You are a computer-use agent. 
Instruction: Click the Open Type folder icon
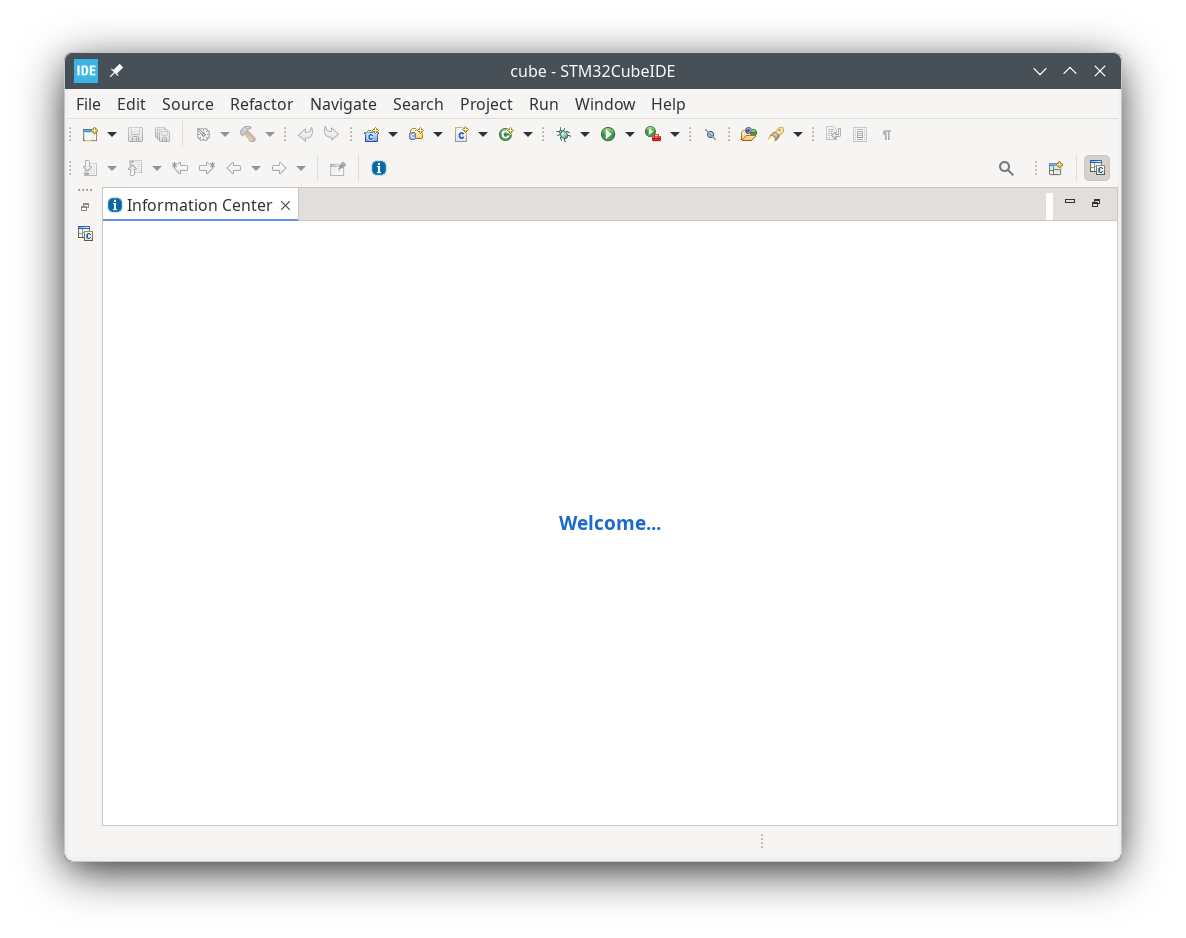click(x=748, y=134)
